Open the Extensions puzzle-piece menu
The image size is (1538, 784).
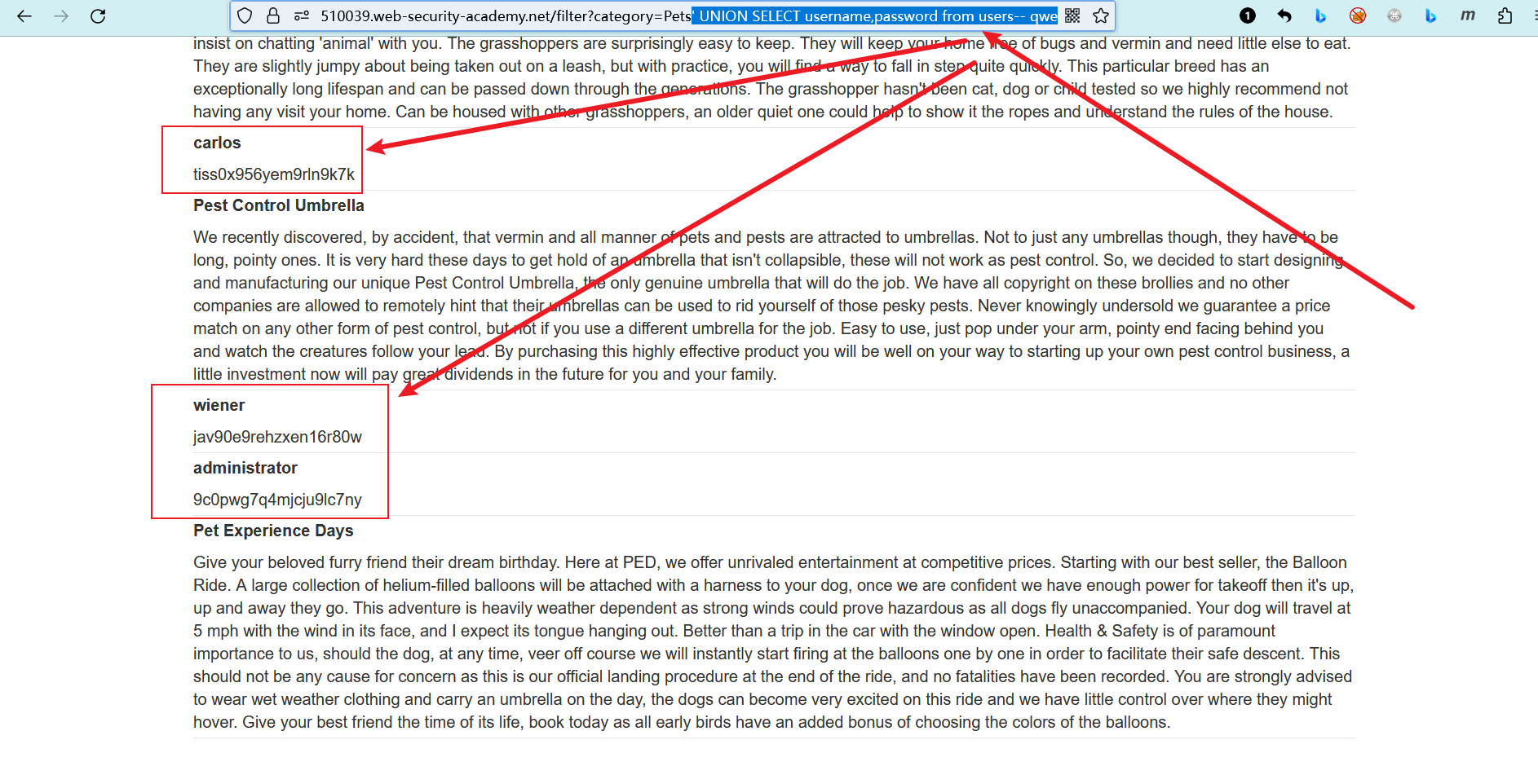[x=1505, y=15]
